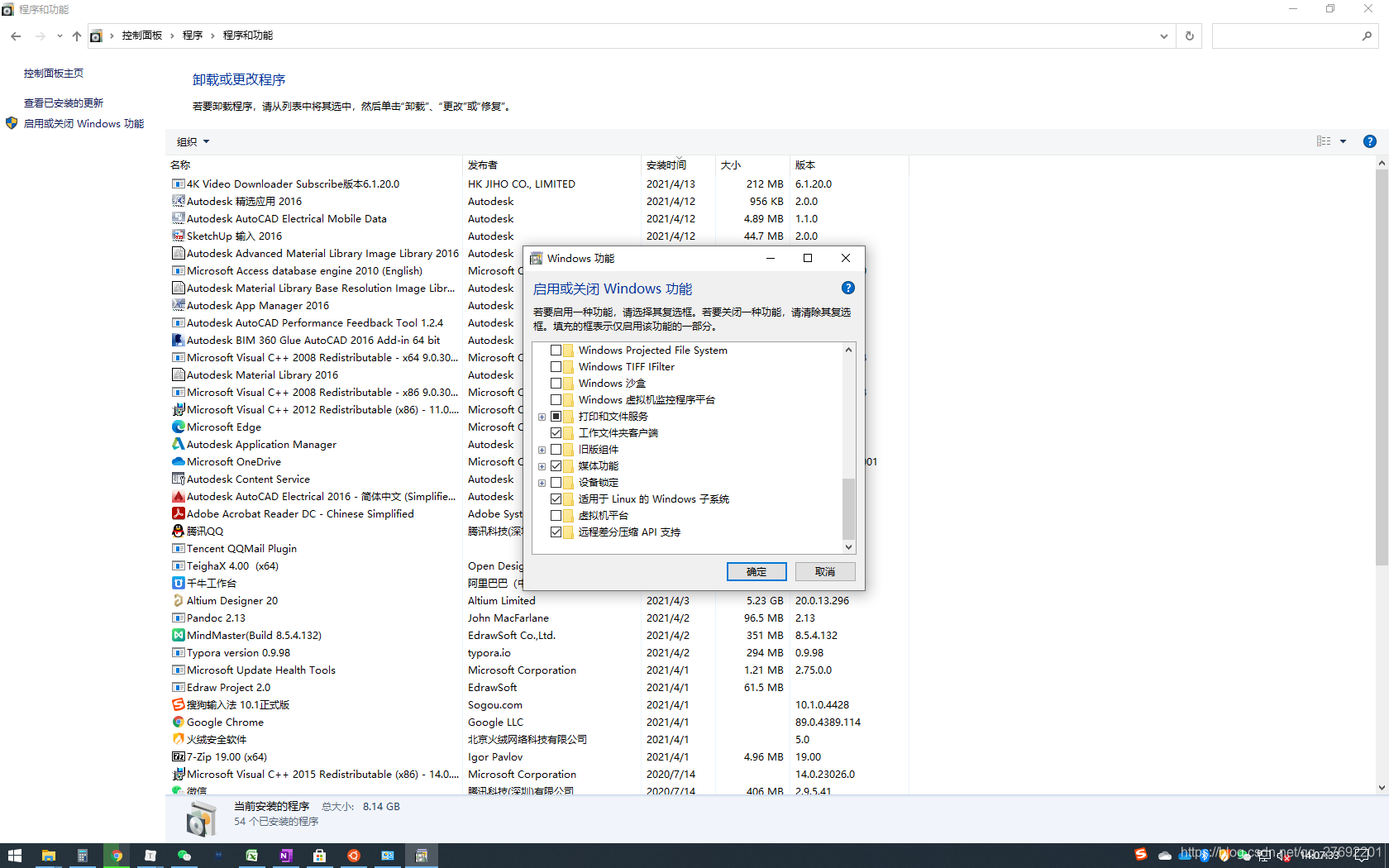The image size is (1389, 868).
Task: Open the address bar history dropdown
Action: coord(1163,36)
